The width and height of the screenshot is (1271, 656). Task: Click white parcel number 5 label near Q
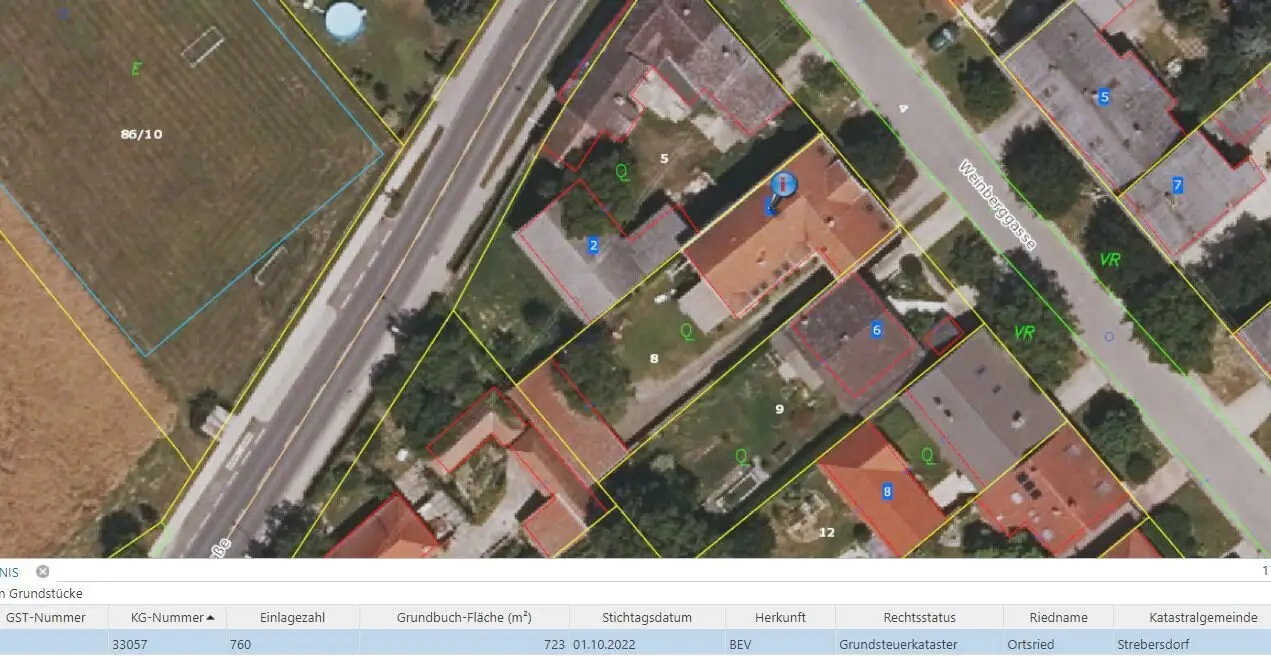tap(664, 158)
